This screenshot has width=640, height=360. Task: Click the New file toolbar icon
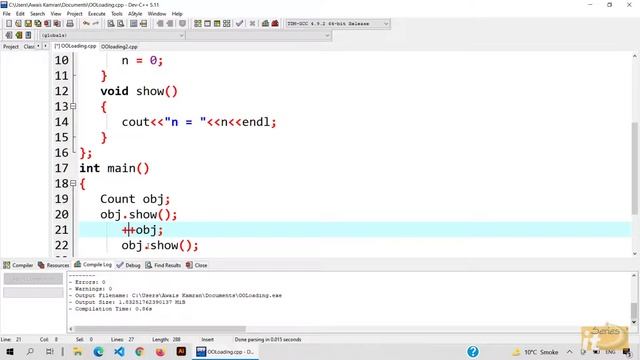(9, 24)
